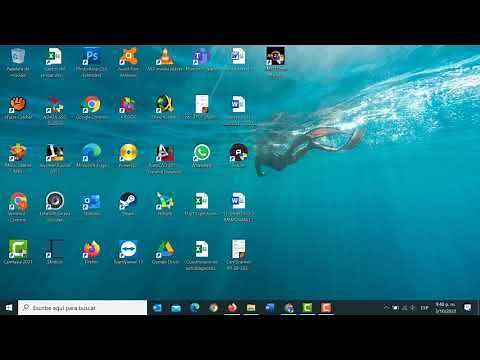
Task: Switch to Word on the taskbar
Action: tap(270, 308)
